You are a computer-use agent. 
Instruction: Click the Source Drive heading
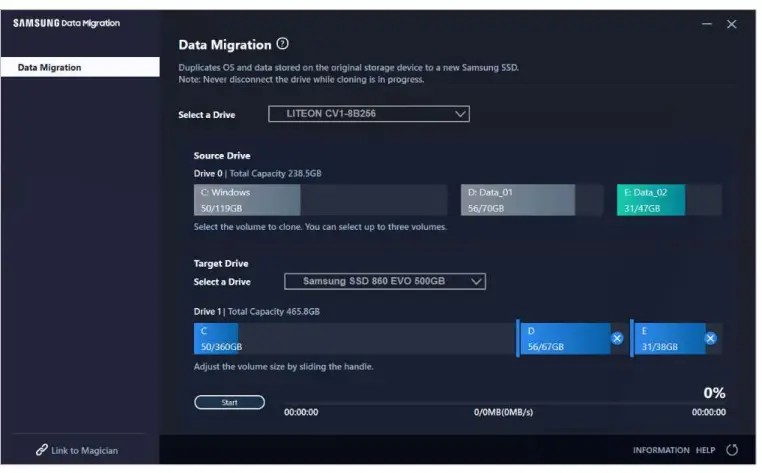[222, 156]
